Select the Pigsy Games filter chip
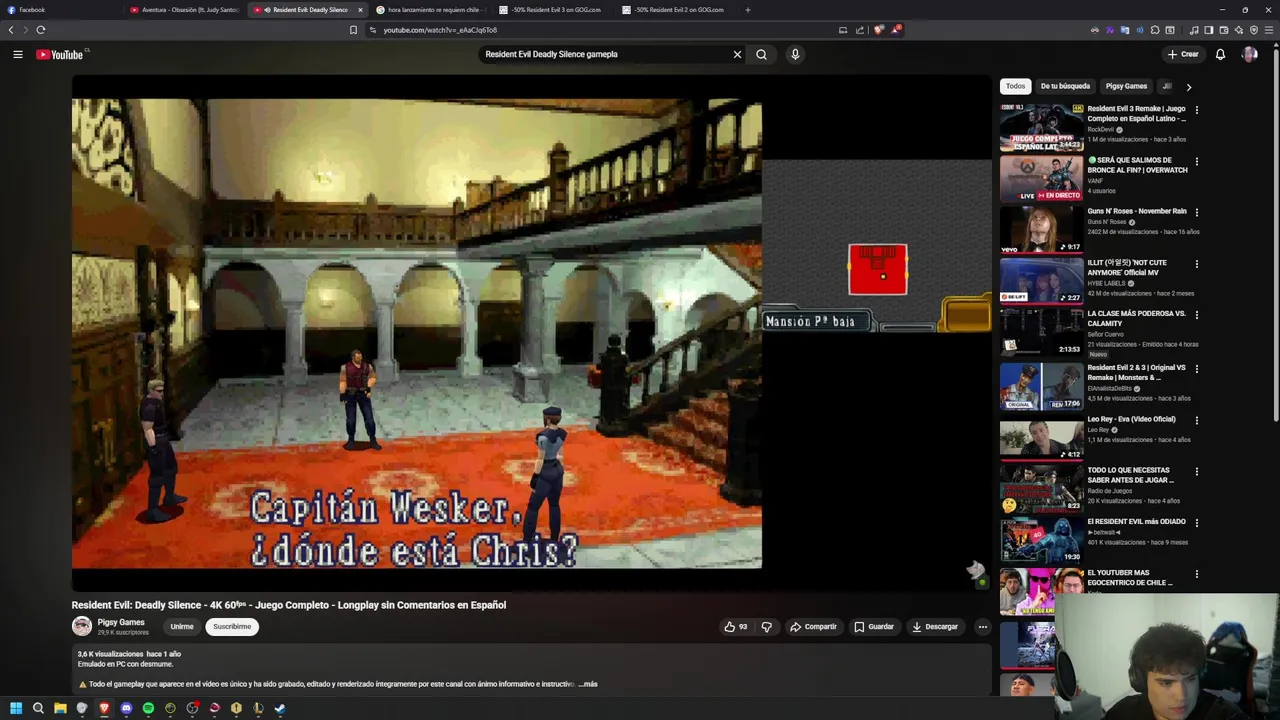Viewport: 1280px width, 720px height. tap(1126, 86)
